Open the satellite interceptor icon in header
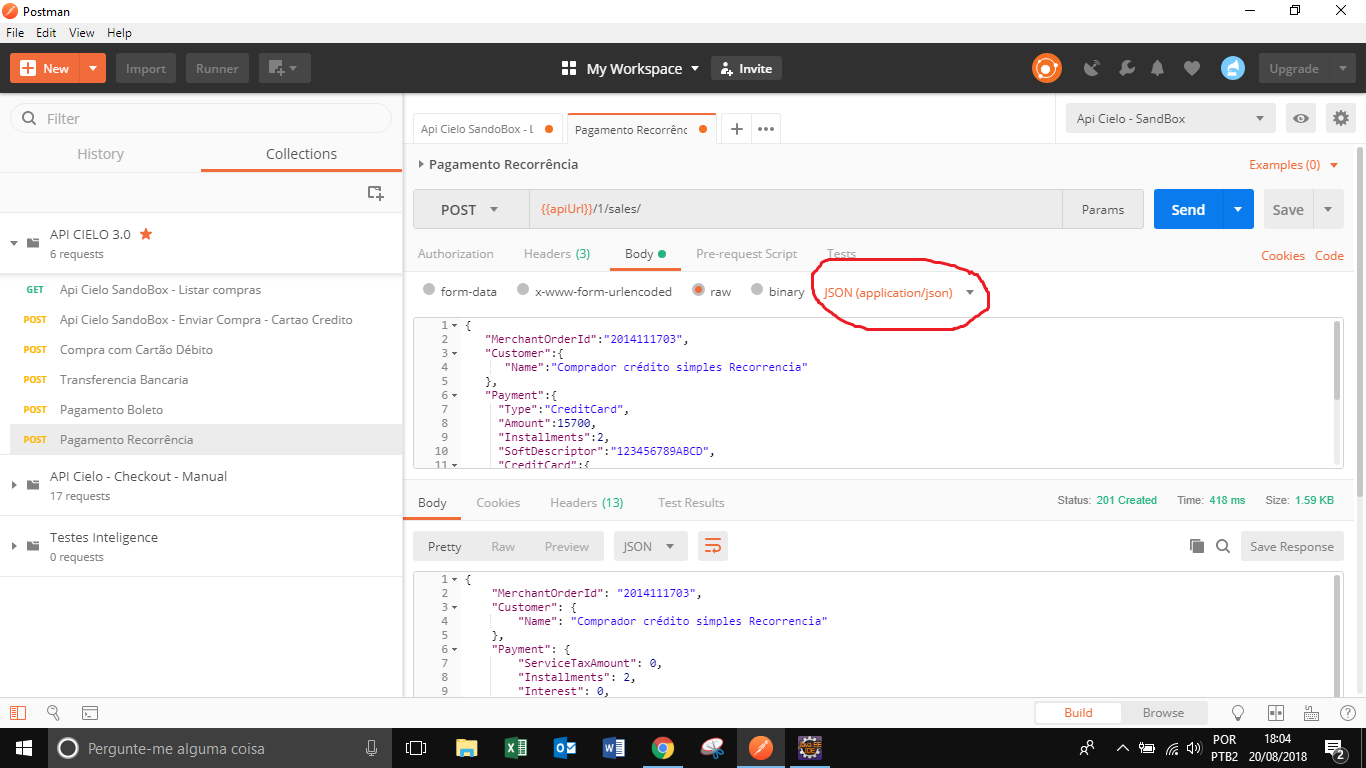This screenshot has width=1366, height=768. [1092, 68]
